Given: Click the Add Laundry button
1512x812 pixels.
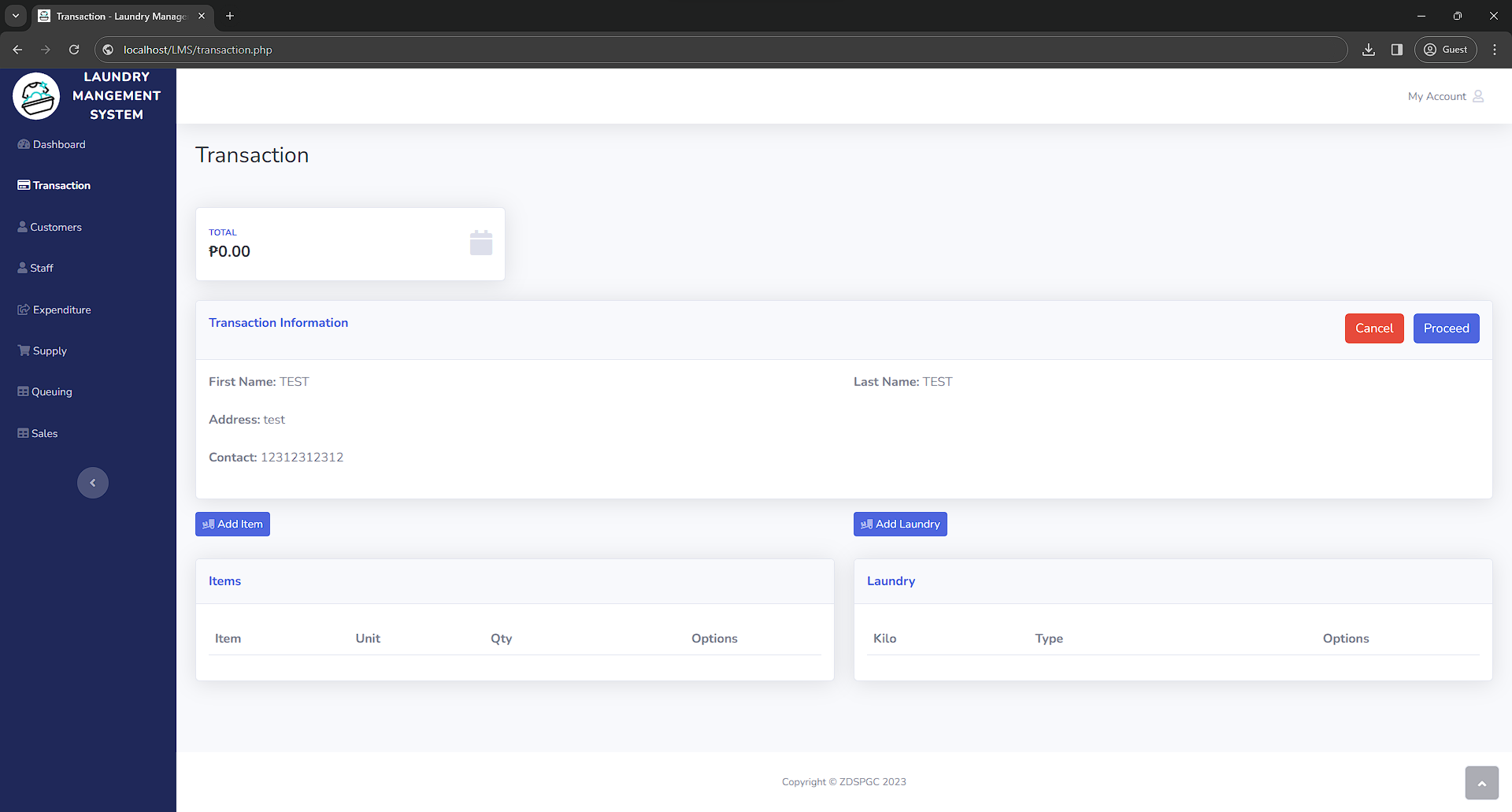Looking at the screenshot, I should (900, 525).
